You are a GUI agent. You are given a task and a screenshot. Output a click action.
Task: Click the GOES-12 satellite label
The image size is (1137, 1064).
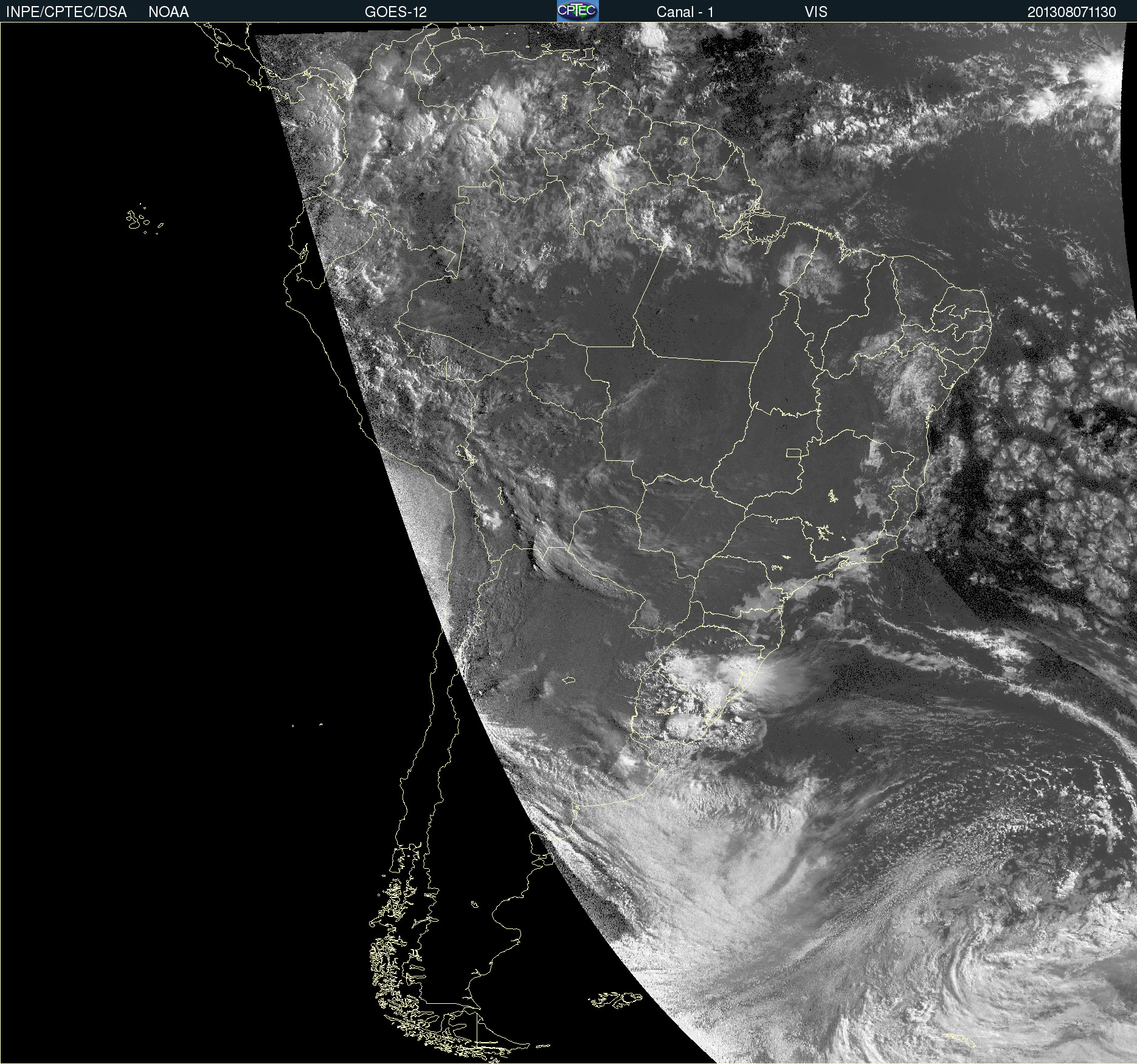click(x=396, y=12)
